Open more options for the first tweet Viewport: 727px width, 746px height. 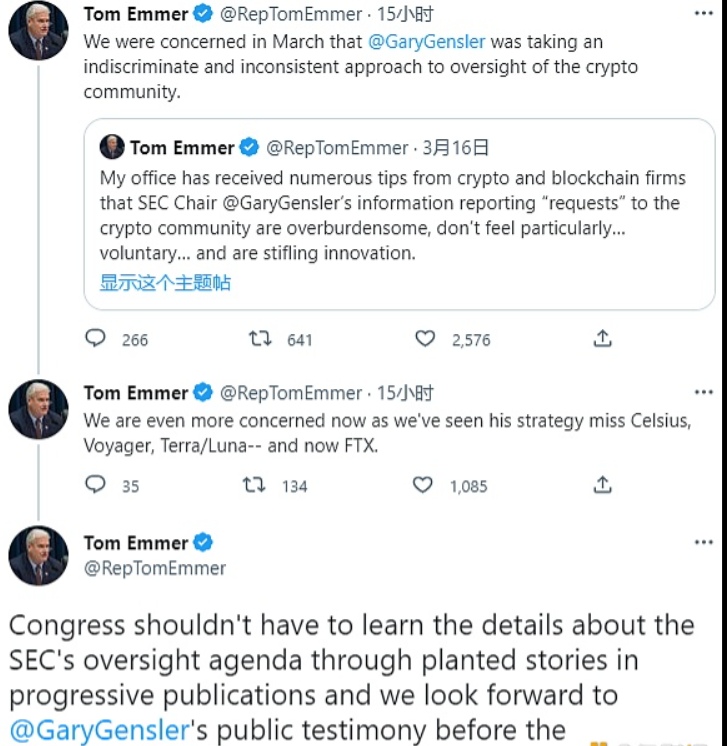(x=703, y=14)
